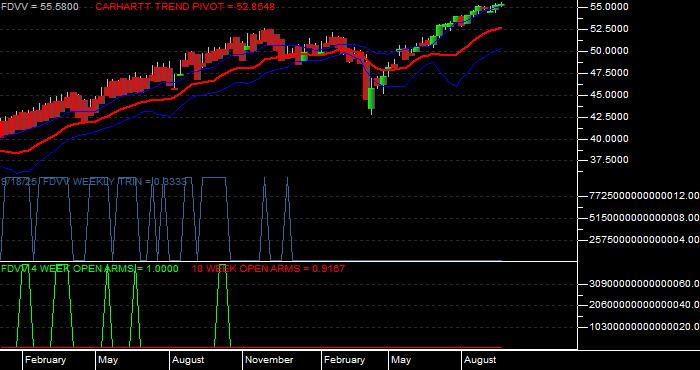Click the FDVV = 55.5800 price label
The image size is (700, 370).
coord(39,7)
